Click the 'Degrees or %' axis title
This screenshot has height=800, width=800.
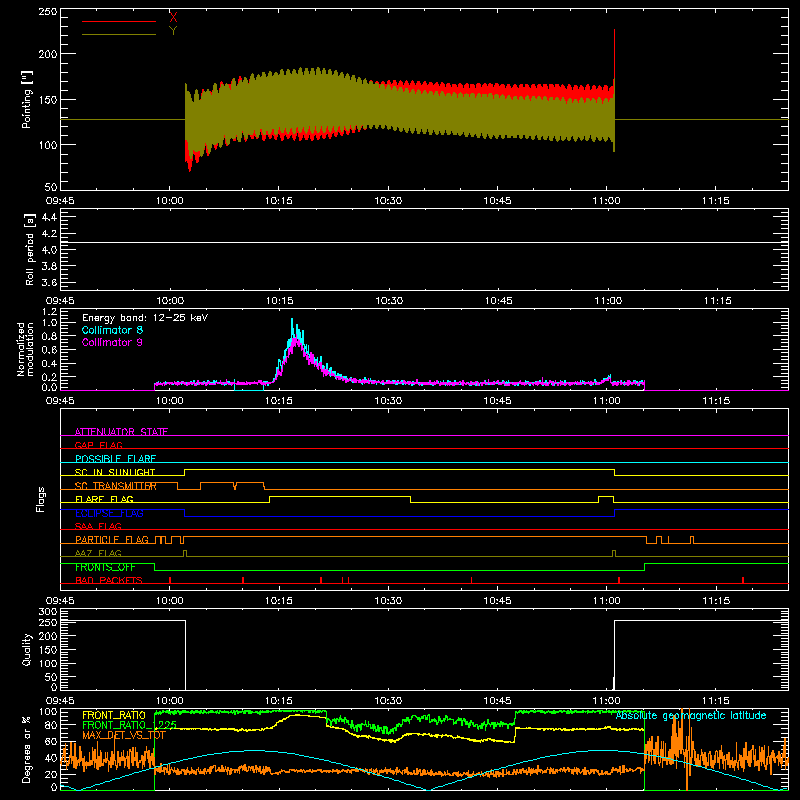tap(27, 749)
